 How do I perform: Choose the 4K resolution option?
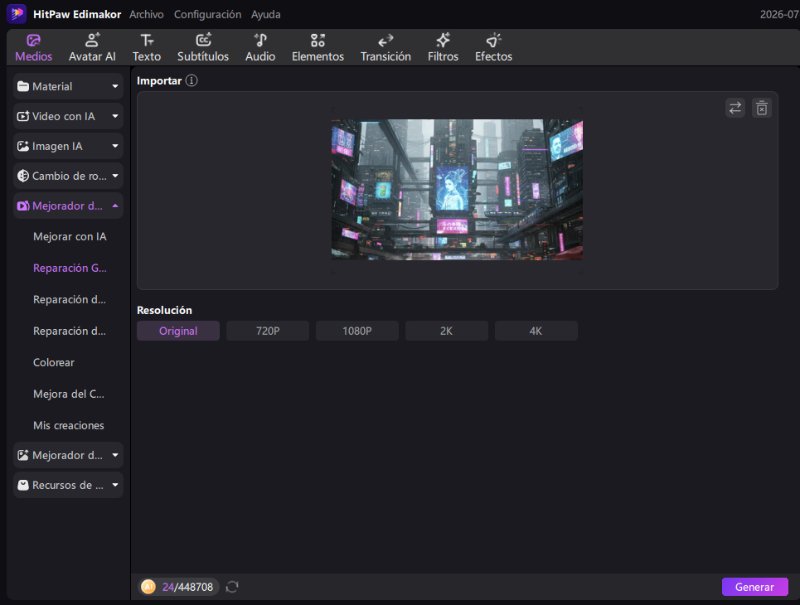point(536,331)
